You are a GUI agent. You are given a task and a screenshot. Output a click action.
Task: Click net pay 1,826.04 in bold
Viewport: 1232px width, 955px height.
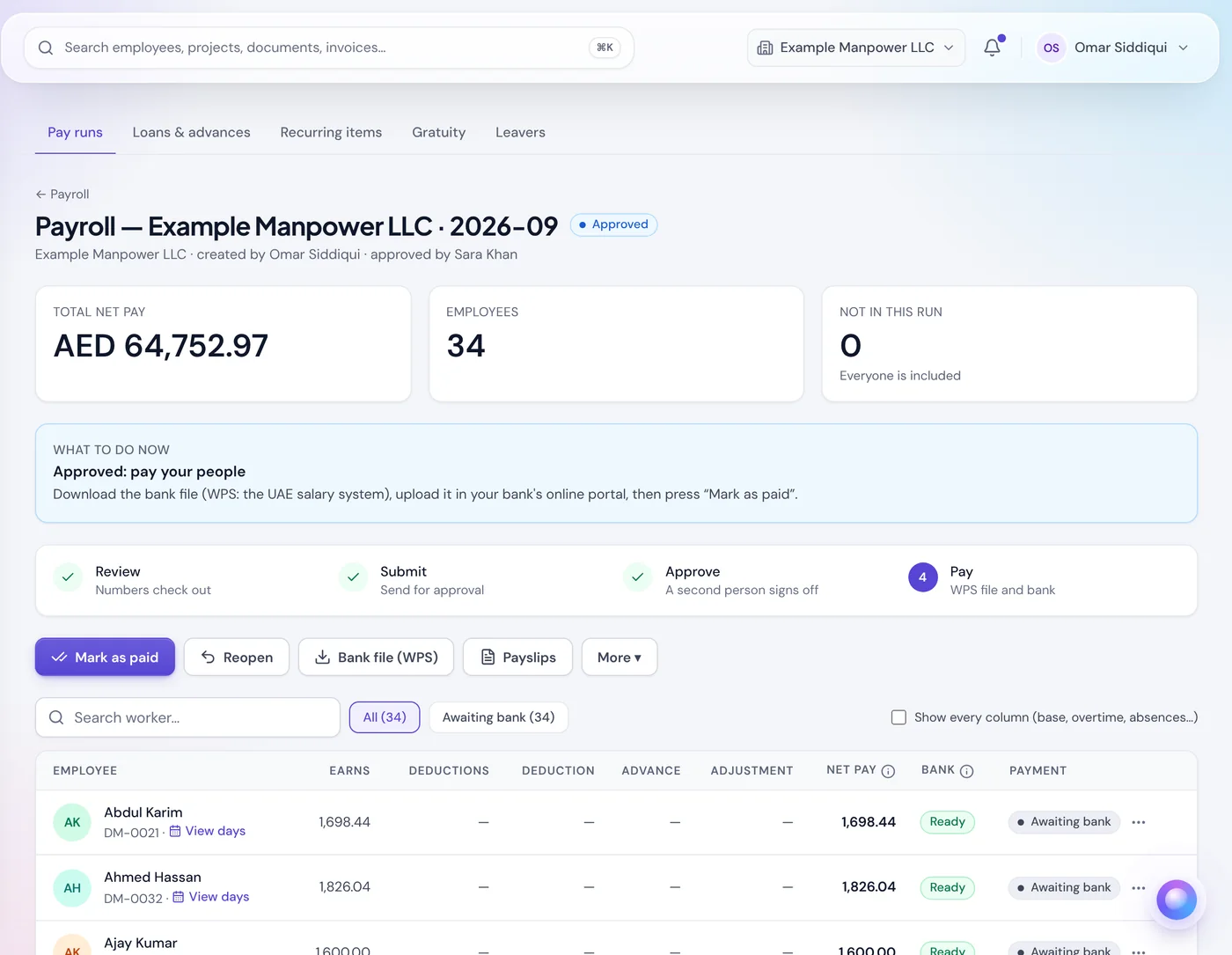(869, 887)
